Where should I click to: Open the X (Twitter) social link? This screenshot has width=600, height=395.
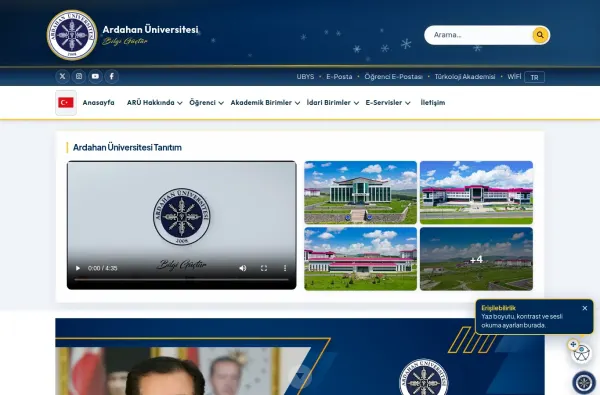(x=62, y=76)
